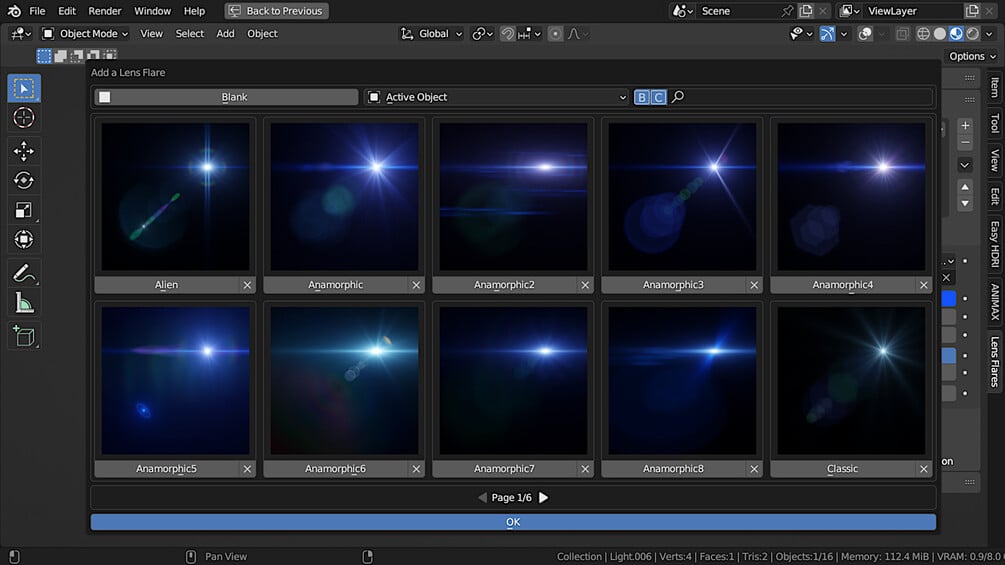This screenshot has height=565, width=1005.
Task: Switch to rendered shading
Action: [x=973, y=33]
